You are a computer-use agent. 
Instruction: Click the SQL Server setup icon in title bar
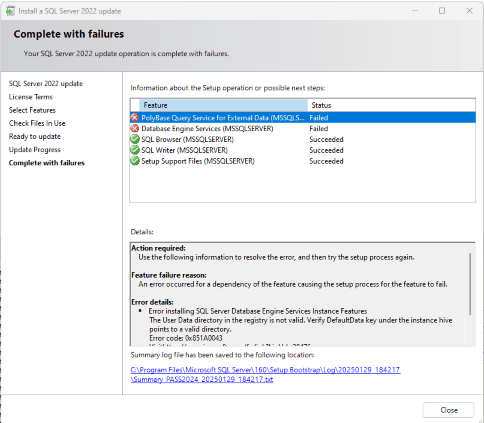pos(10,11)
